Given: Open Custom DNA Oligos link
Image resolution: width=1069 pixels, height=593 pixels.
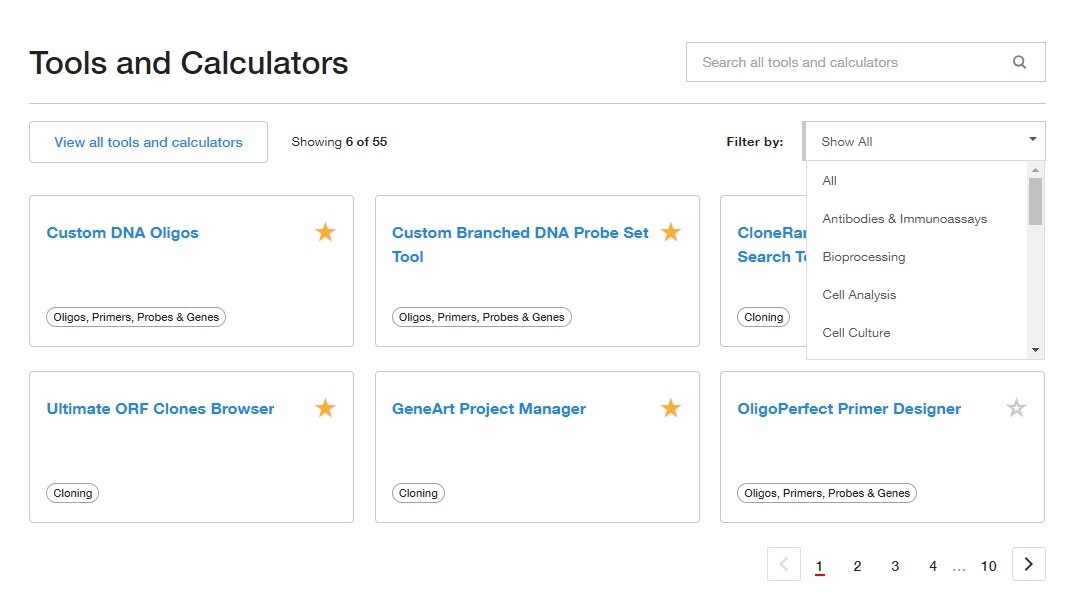Looking at the screenshot, I should pyautogui.click(x=122, y=233).
